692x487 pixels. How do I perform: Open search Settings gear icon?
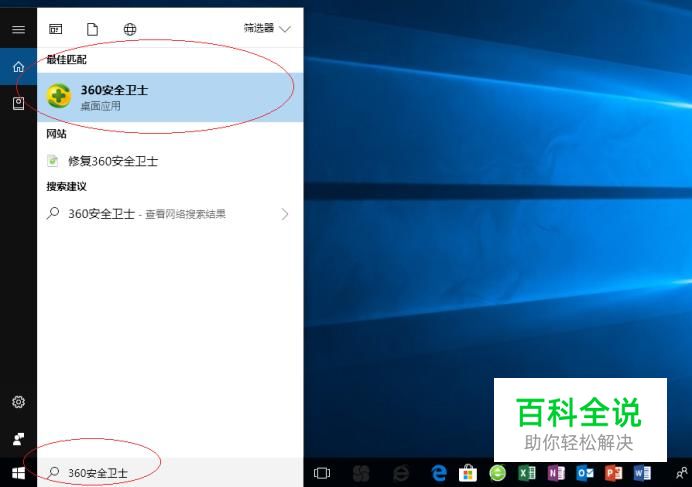coord(18,402)
